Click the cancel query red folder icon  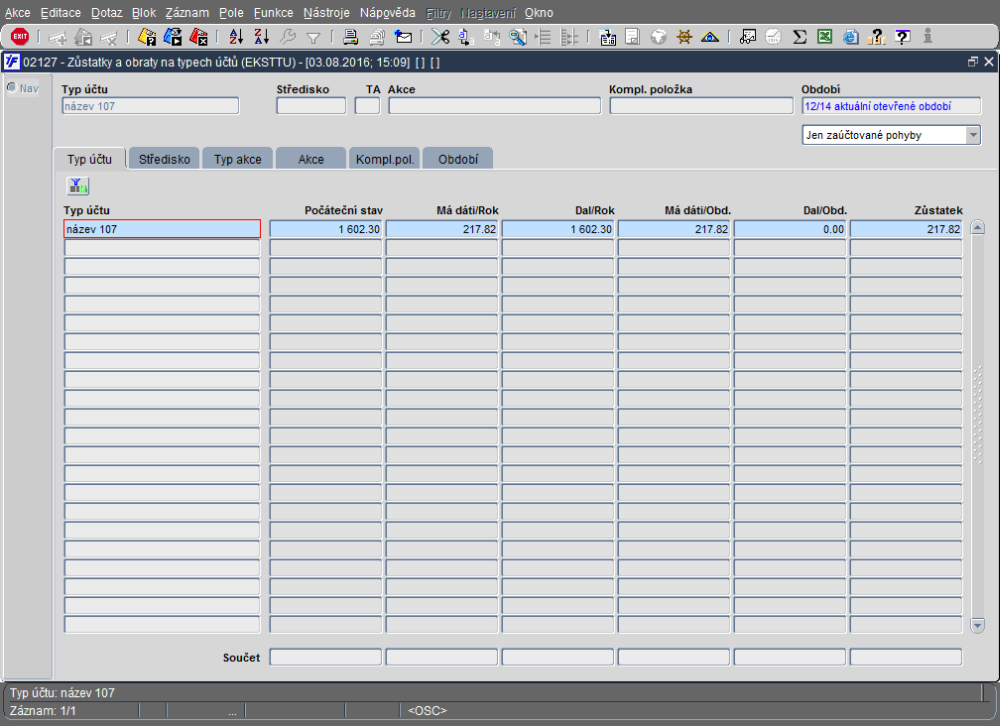click(199, 37)
